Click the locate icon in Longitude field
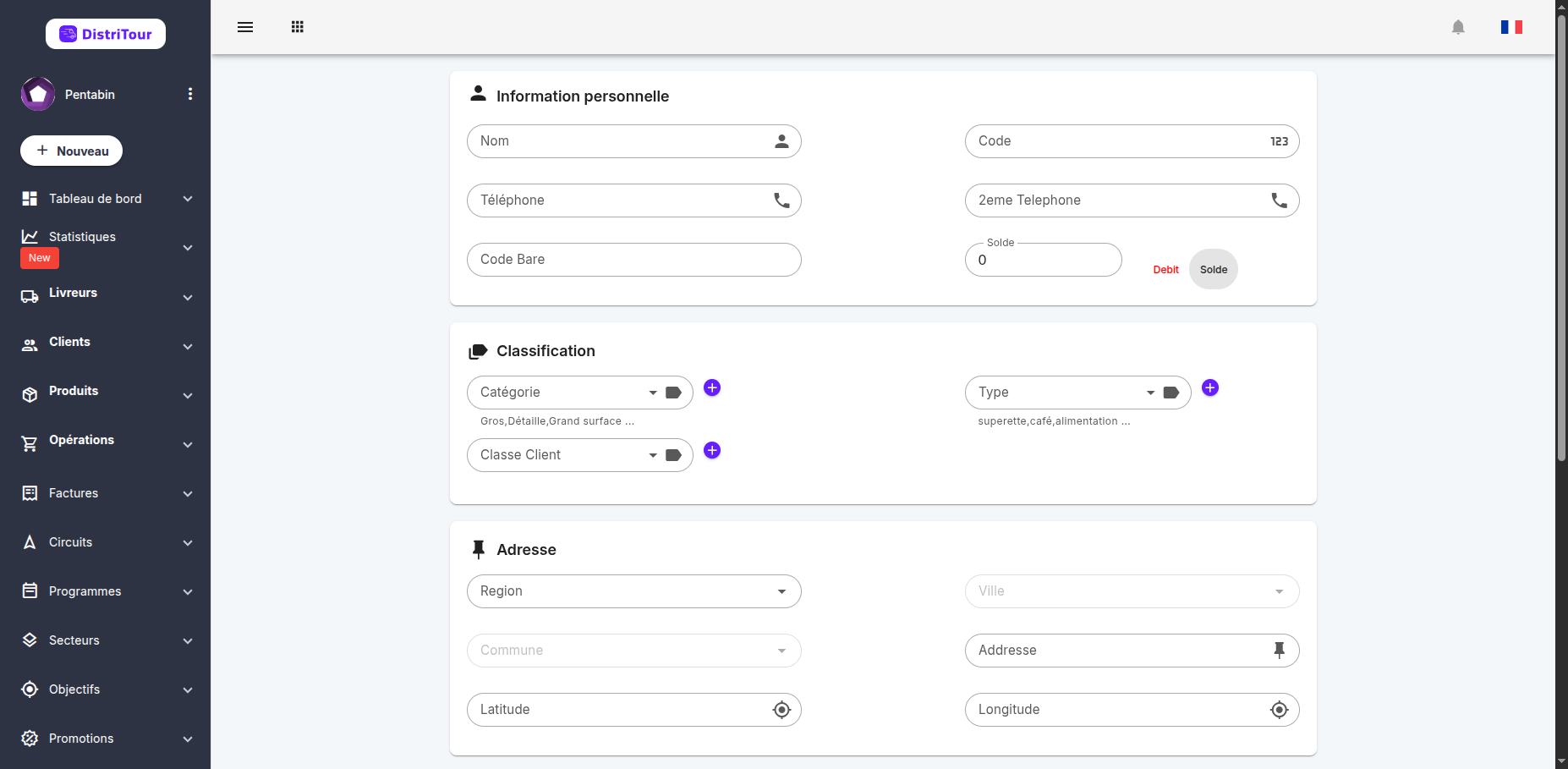Viewport: 1568px width, 769px height. click(x=1279, y=710)
